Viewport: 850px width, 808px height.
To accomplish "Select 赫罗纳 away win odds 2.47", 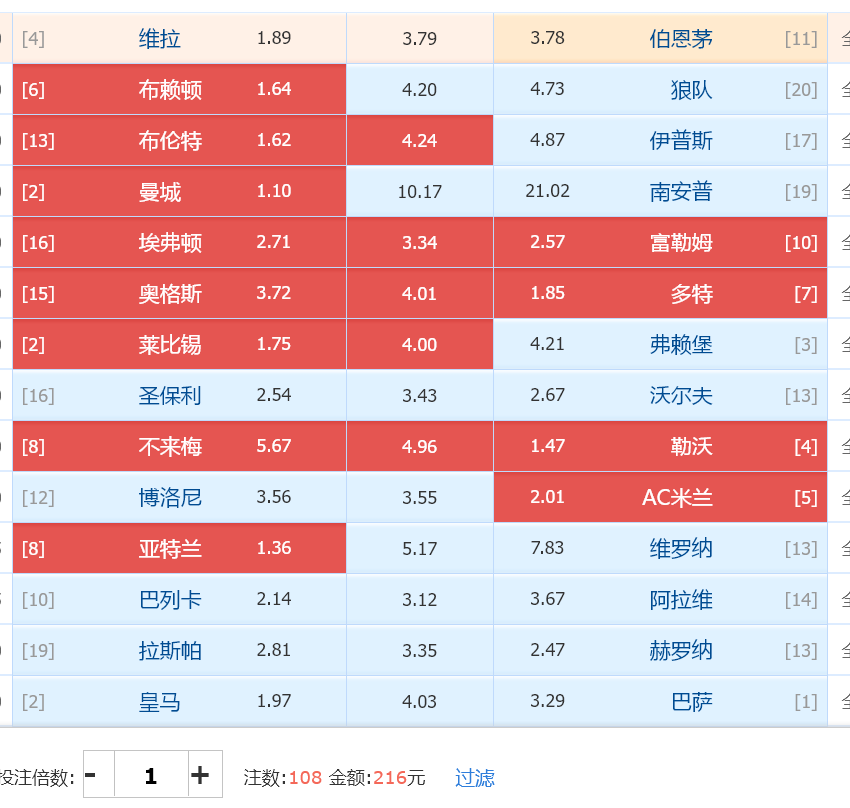I will [x=660, y=650].
